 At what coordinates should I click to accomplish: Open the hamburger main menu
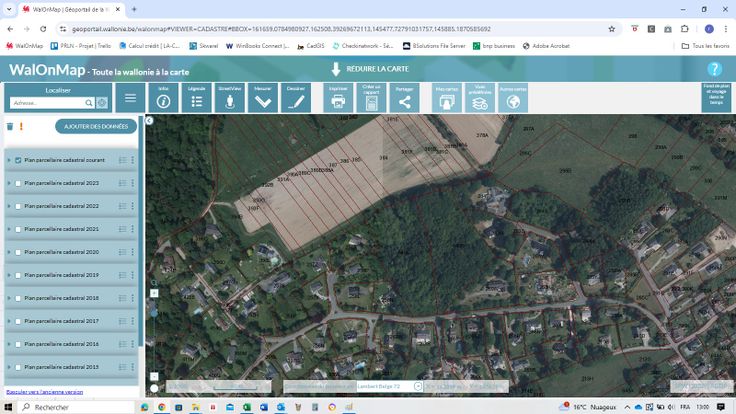130,98
